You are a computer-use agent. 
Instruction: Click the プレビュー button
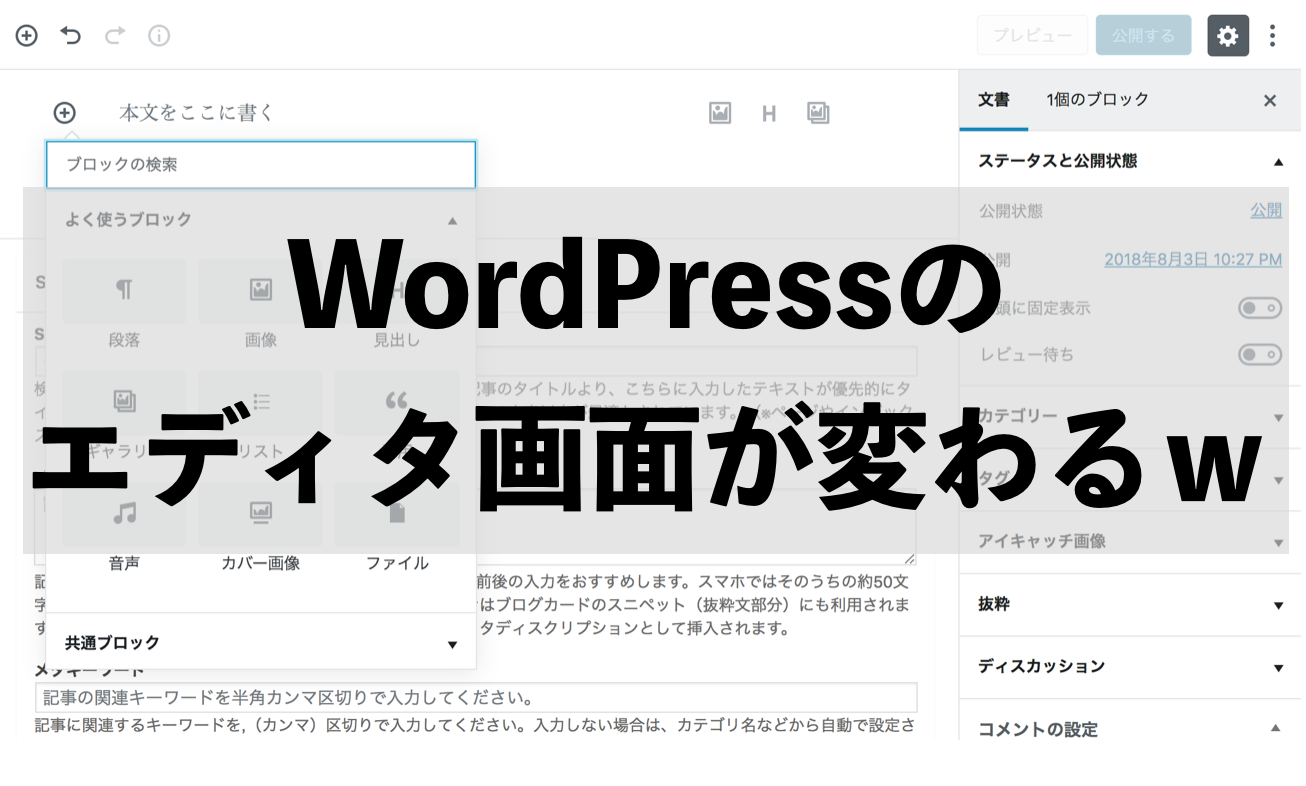1032,35
